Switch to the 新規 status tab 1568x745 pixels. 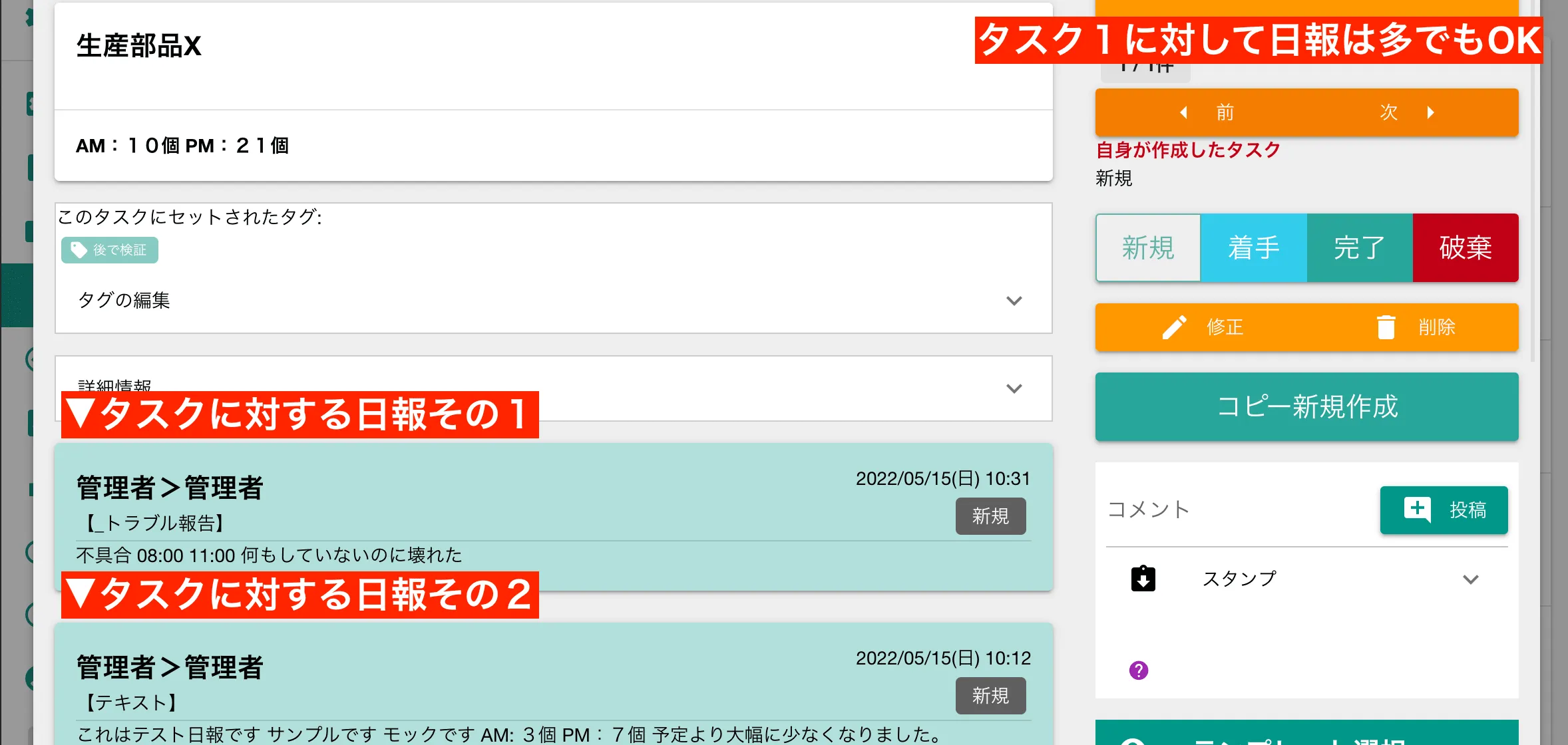point(1148,247)
